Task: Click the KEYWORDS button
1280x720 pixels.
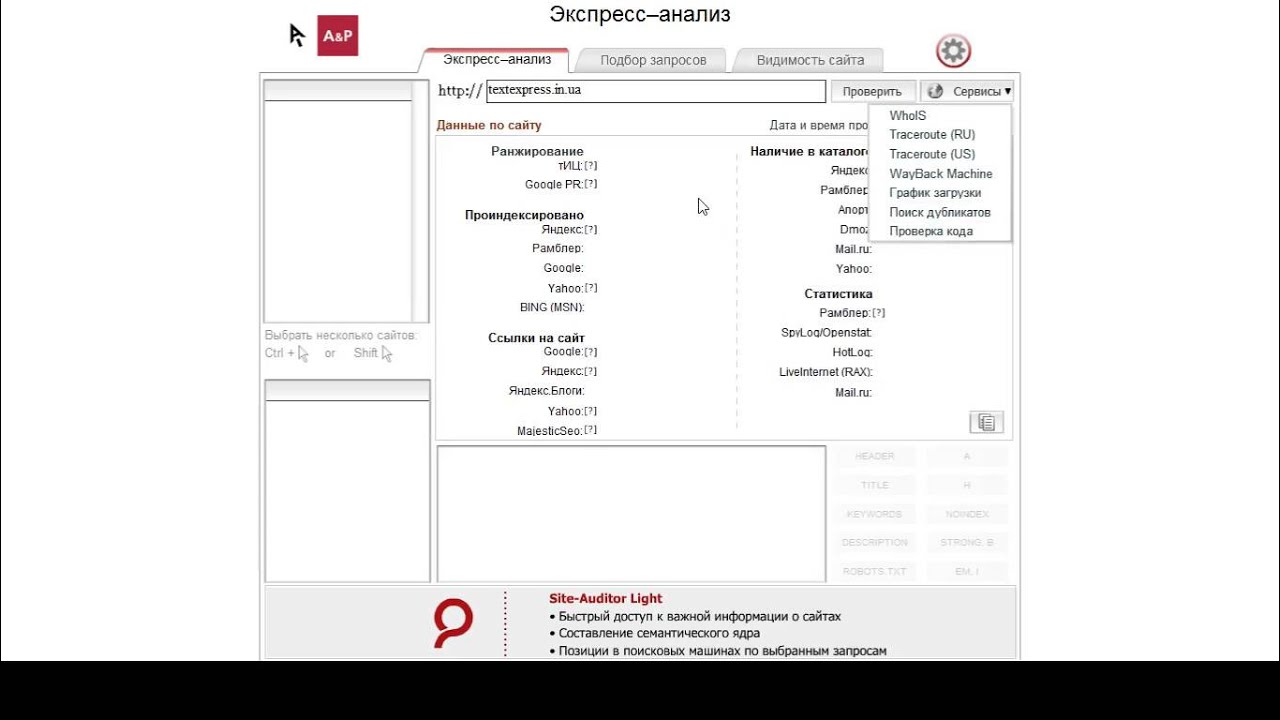Action: pos(875,514)
